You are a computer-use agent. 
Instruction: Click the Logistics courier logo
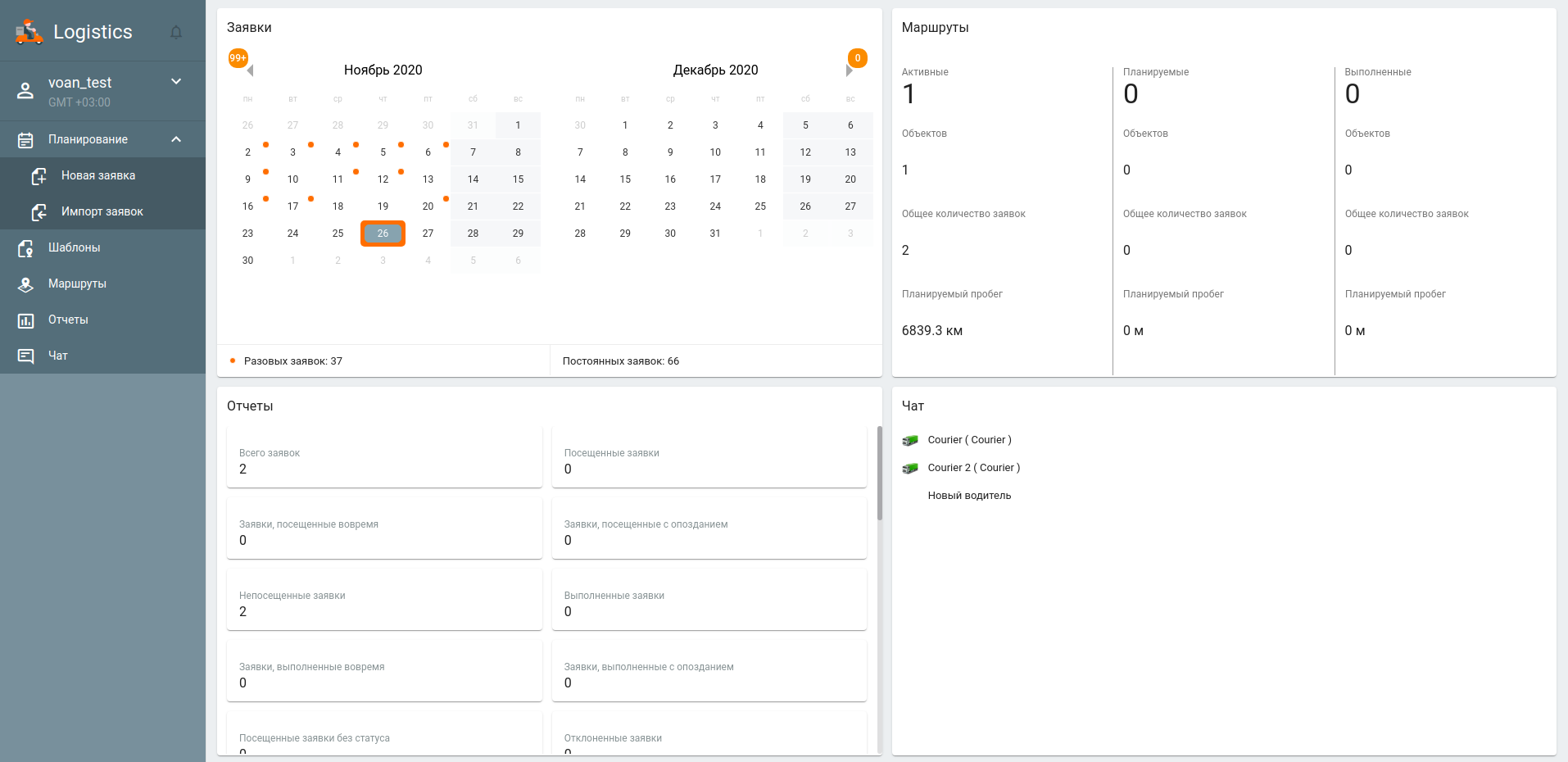click(29, 32)
